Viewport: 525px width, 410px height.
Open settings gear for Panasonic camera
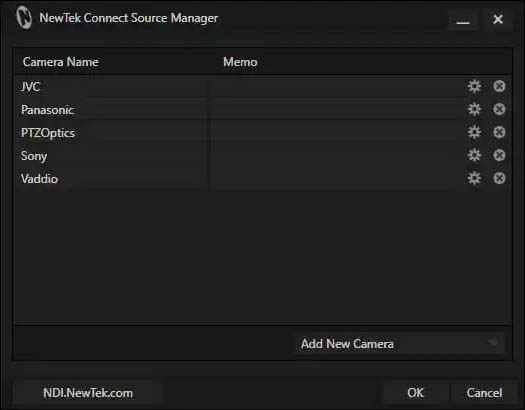pyautogui.click(x=474, y=109)
